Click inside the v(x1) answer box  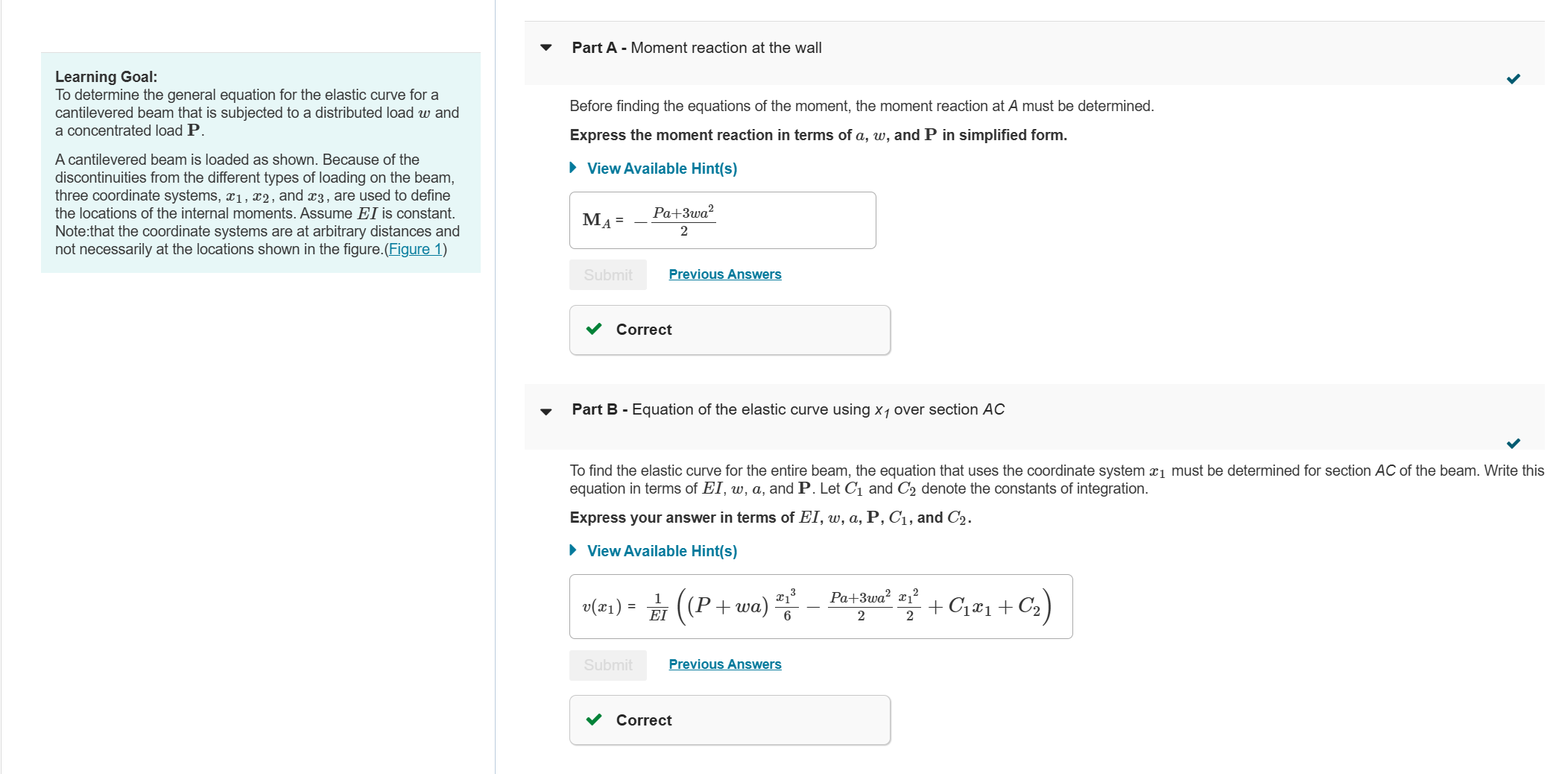tap(820, 605)
